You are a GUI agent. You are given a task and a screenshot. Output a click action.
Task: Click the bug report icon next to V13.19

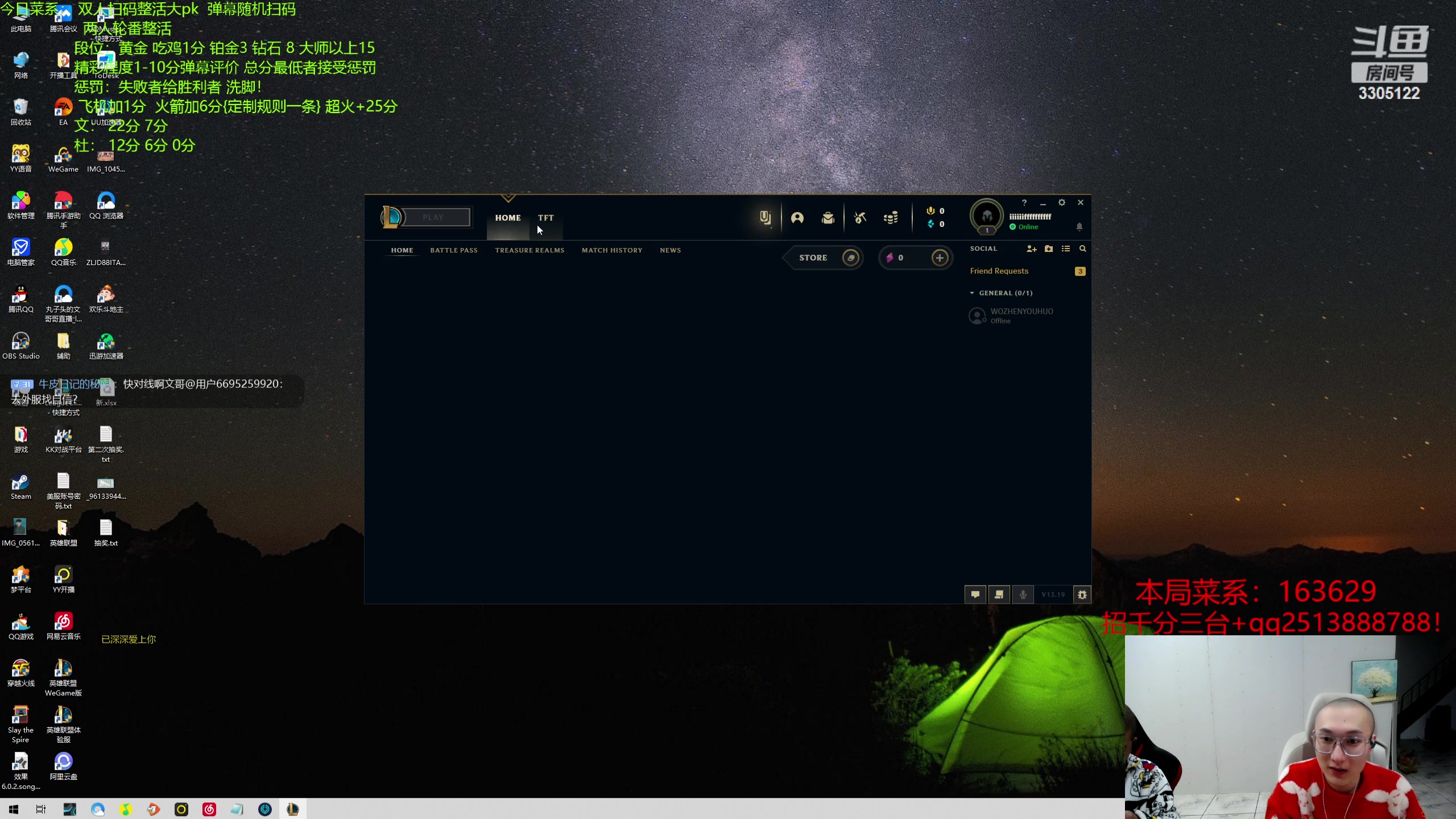pos(1082,594)
